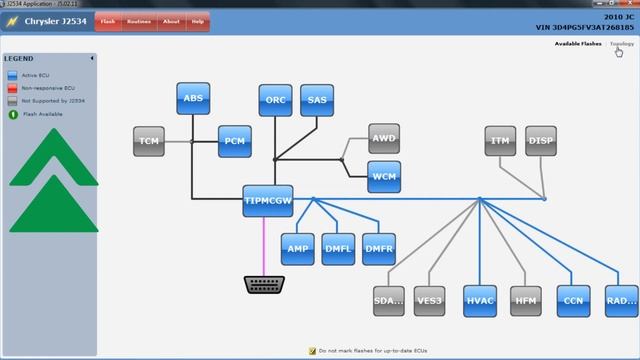Open the Routines menu
The image size is (640, 360).
[139, 22]
